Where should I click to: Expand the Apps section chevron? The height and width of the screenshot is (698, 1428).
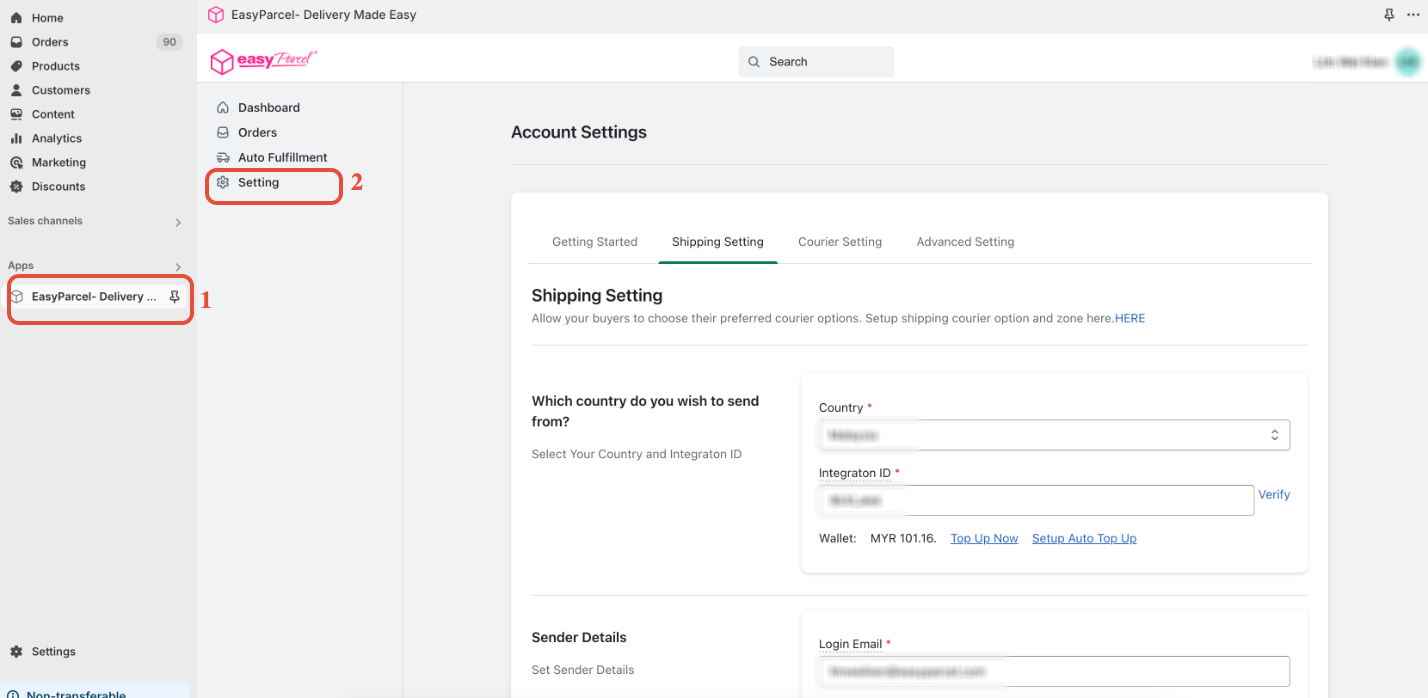(x=178, y=267)
